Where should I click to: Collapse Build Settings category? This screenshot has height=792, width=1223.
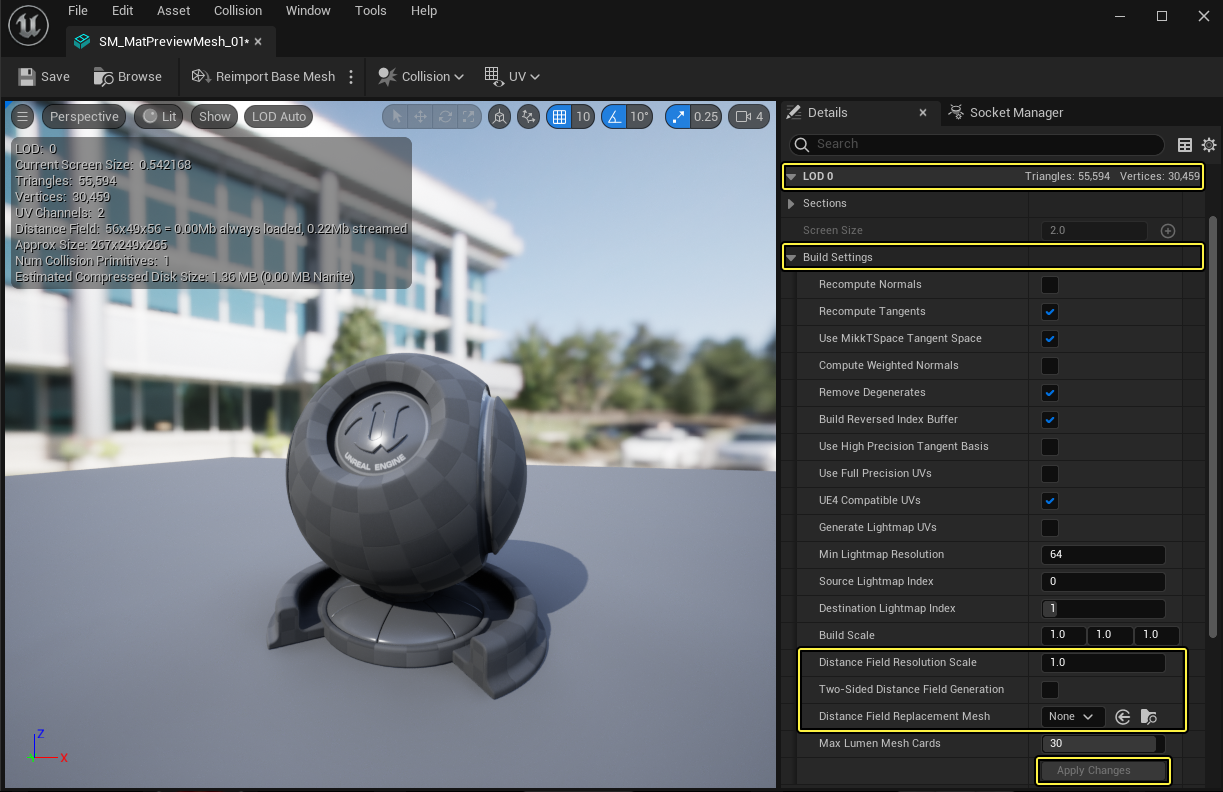click(791, 257)
